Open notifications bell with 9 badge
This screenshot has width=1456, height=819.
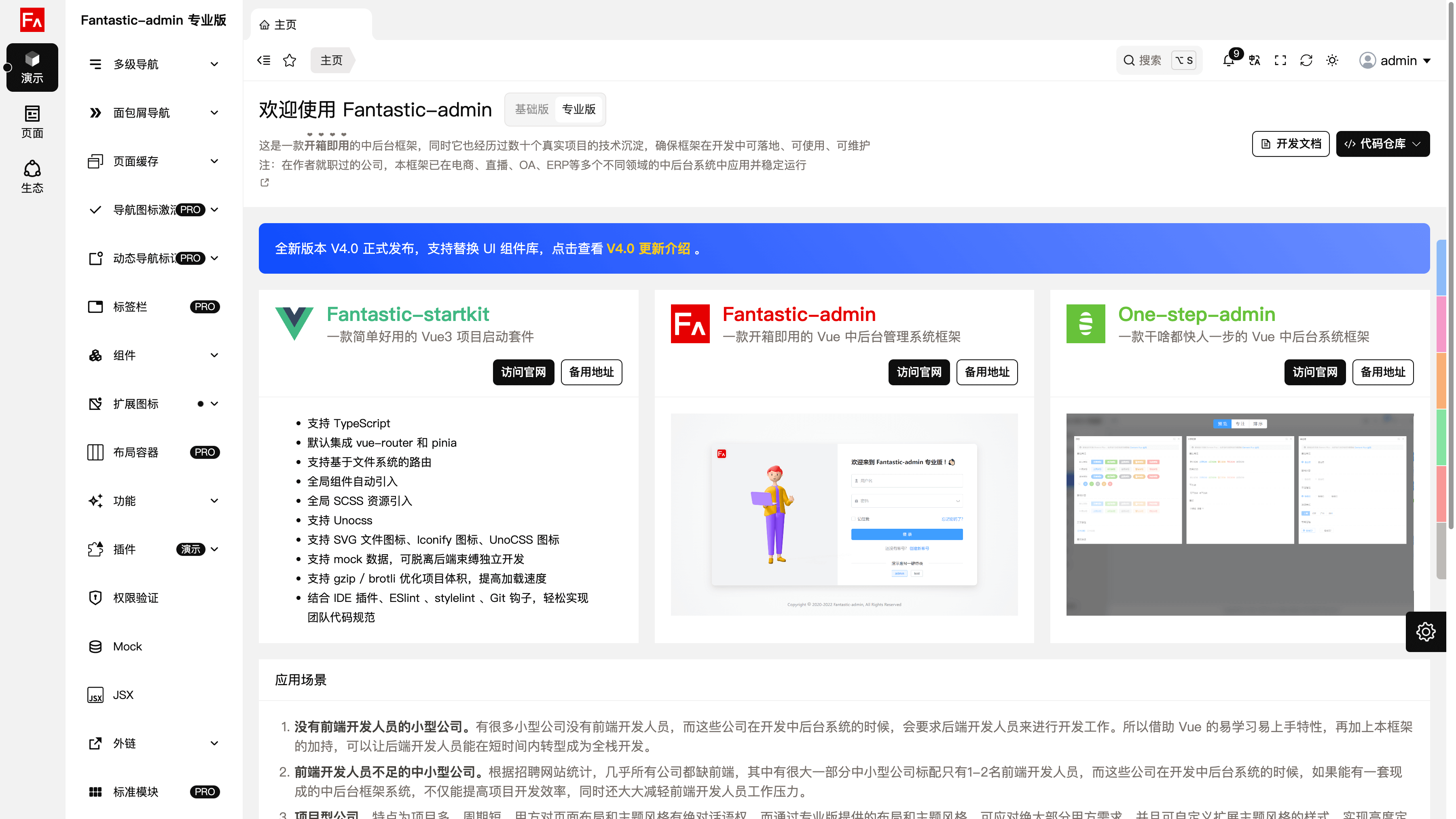point(1229,61)
